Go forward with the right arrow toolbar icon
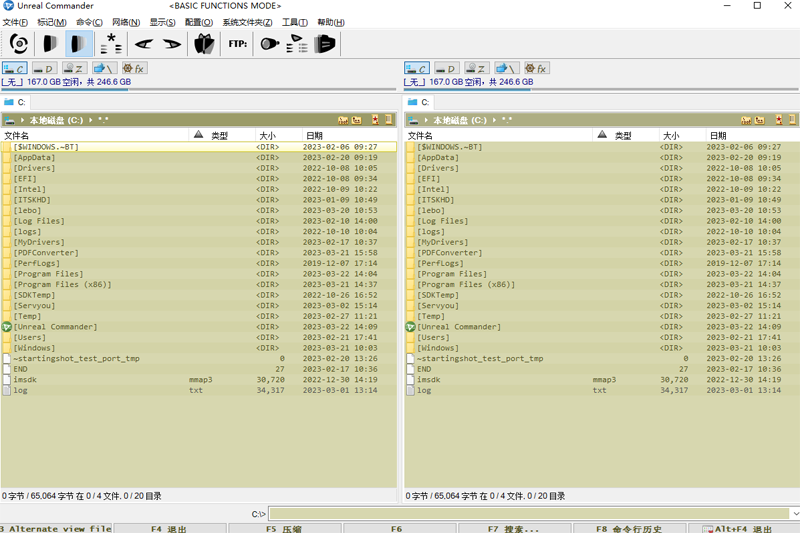Viewport: 800px width, 533px height. 172,44
